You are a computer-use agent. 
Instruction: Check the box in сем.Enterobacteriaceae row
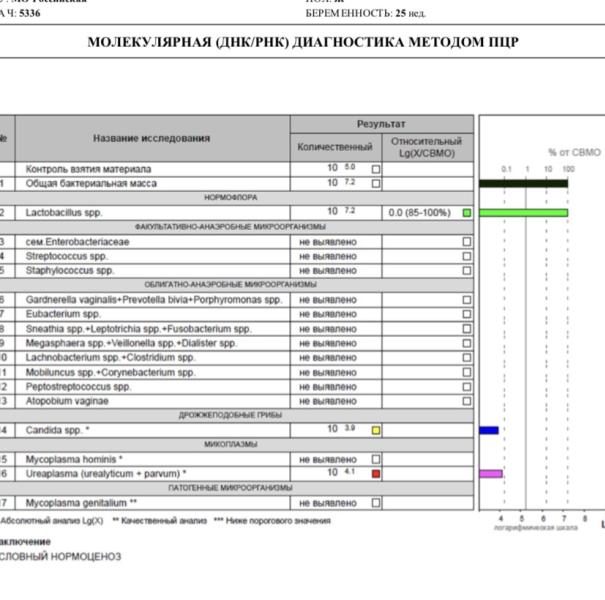tap(467, 242)
